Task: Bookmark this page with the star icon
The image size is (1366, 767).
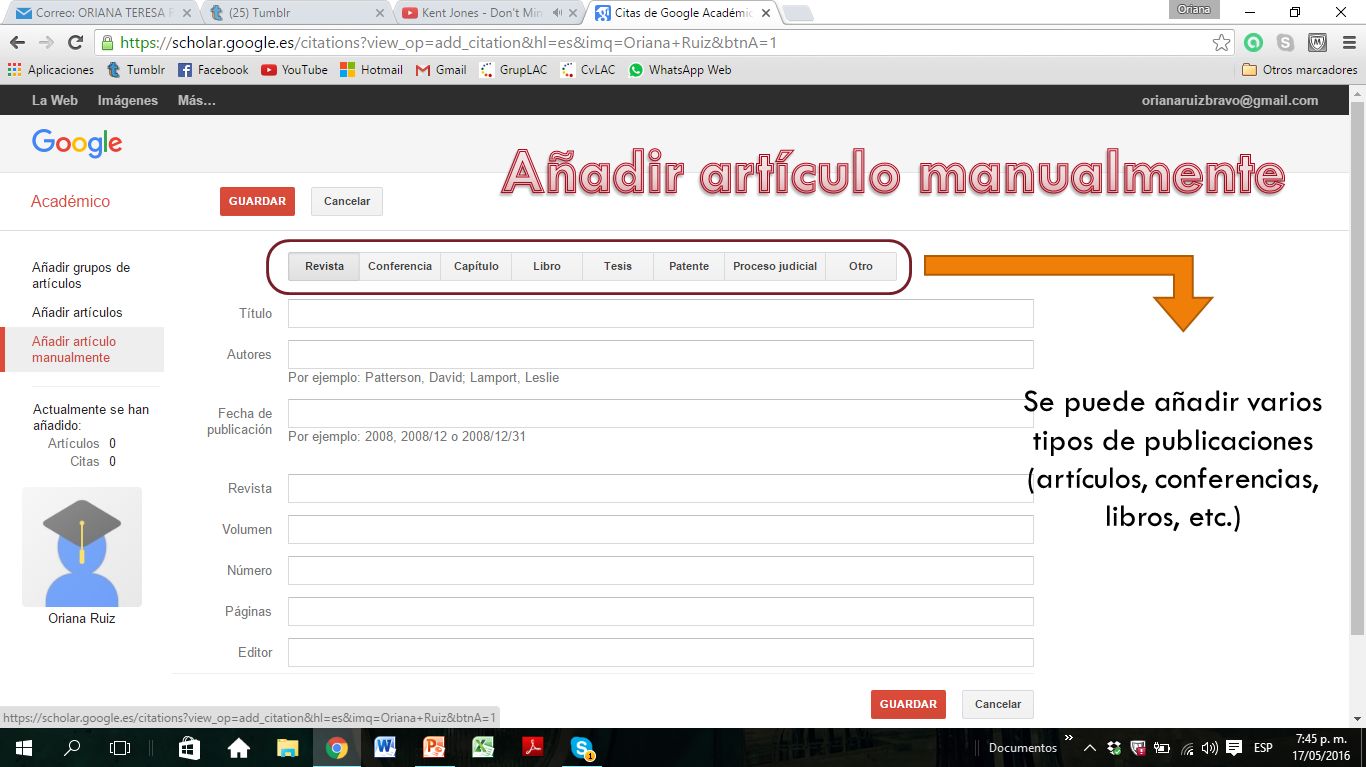Action: pyautogui.click(x=1221, y=43)
